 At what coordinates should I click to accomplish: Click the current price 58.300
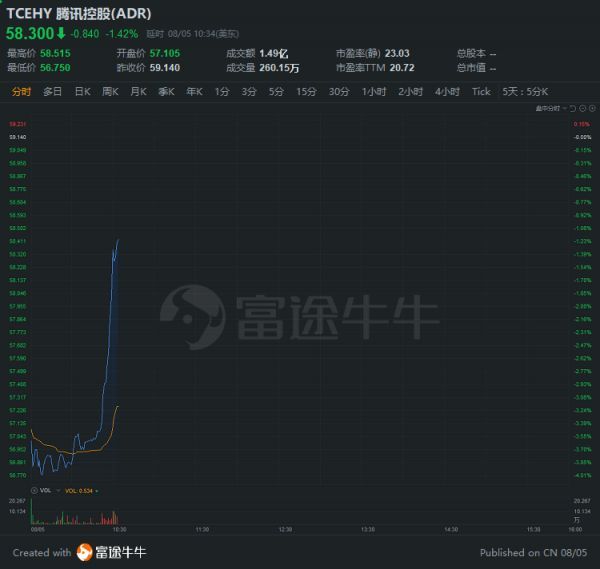point(30,33)
